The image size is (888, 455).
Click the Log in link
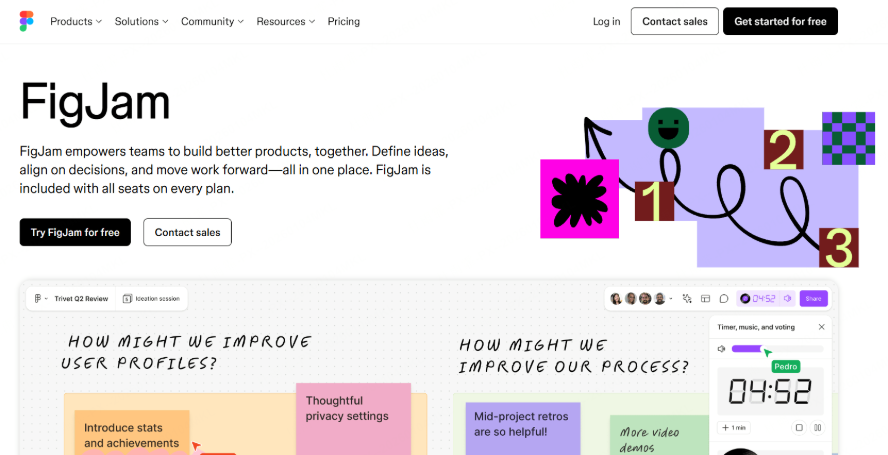[606, 21]
